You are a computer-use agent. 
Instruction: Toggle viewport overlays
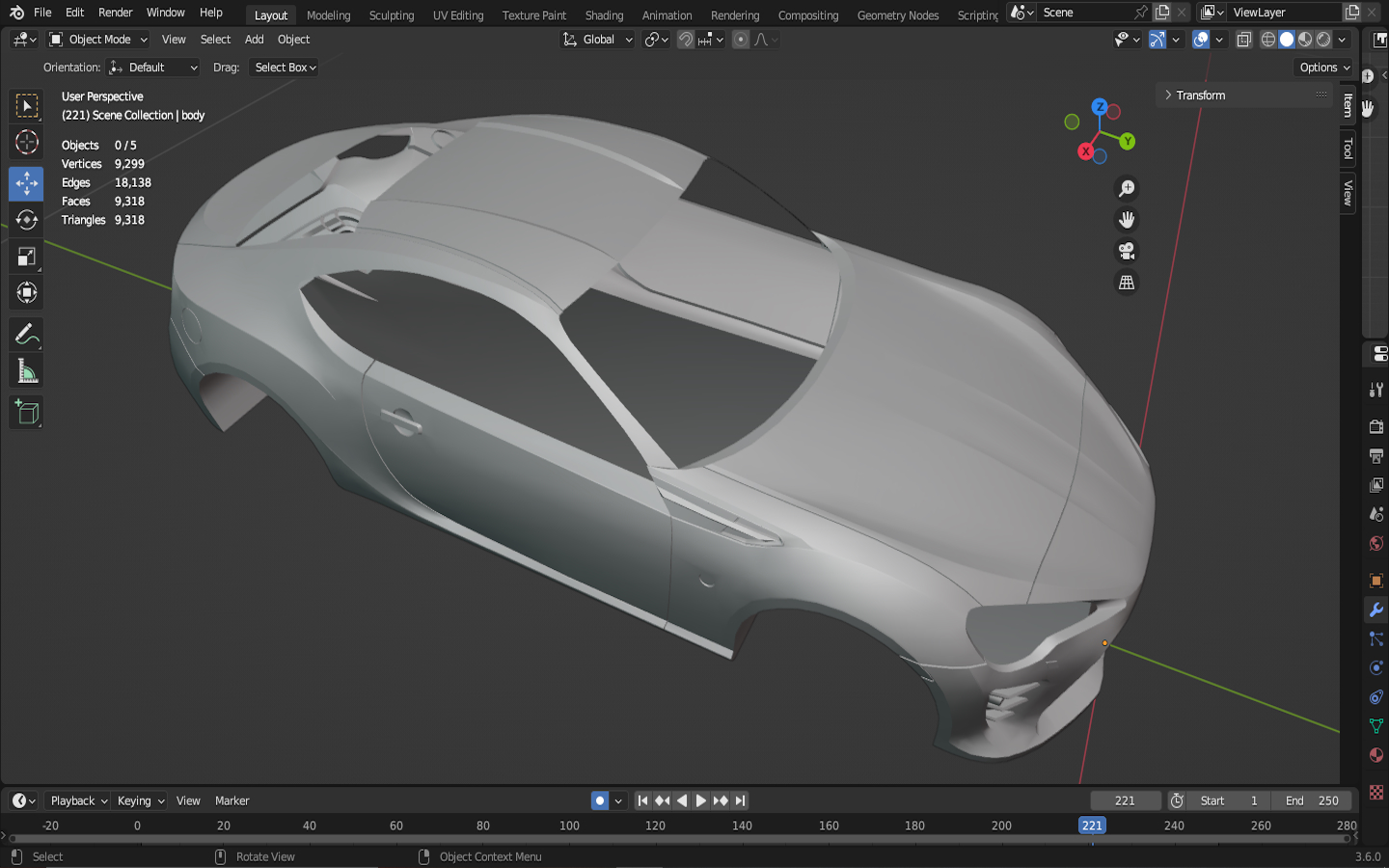[x=1201, y=40]
